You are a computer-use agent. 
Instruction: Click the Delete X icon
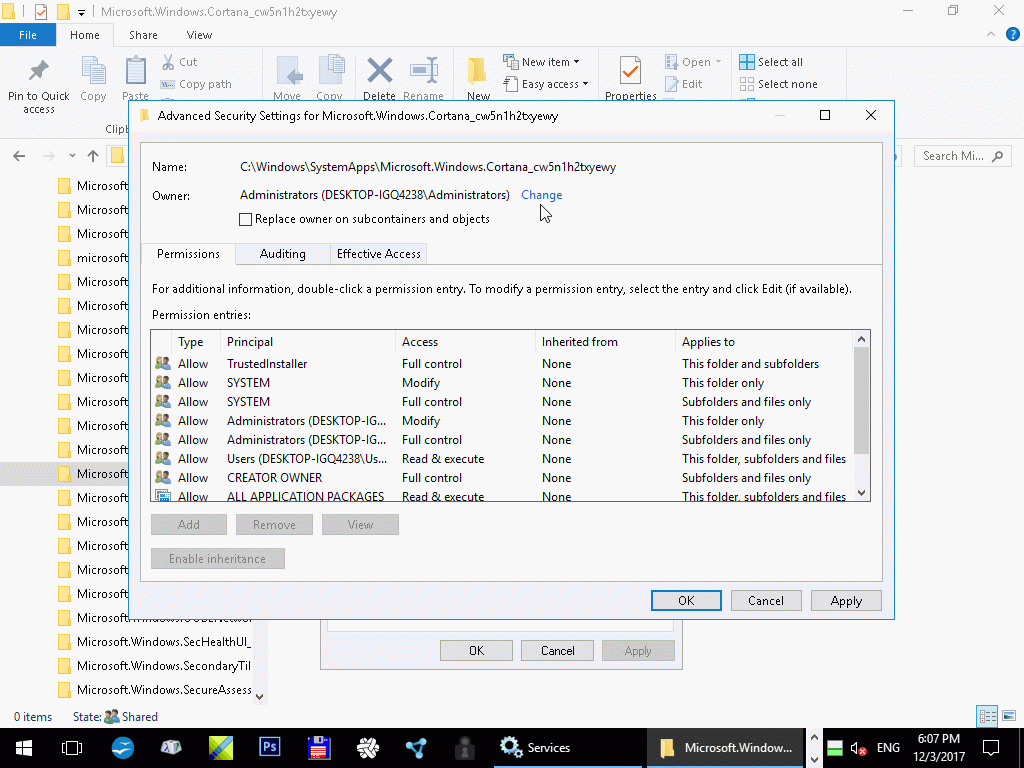coord(379,71)
